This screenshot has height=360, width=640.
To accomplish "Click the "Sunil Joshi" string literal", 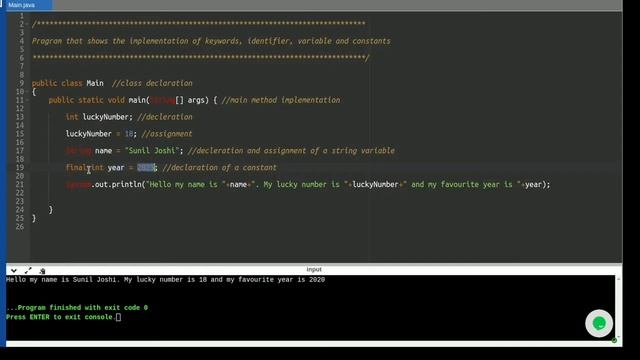I will tap(152, 151).
